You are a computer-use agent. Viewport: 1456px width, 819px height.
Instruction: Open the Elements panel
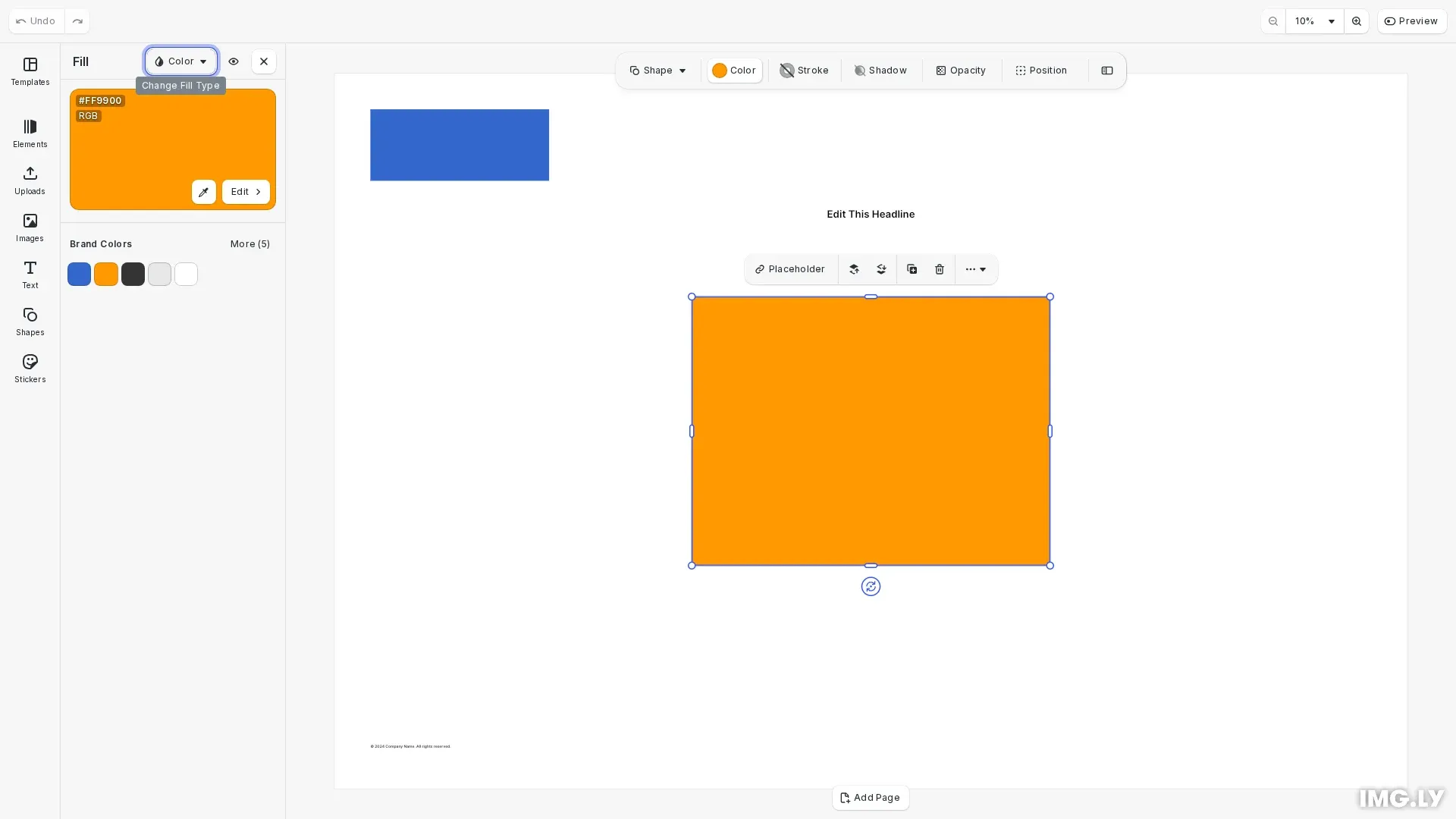pyautogui.click(x=30, y=133)
